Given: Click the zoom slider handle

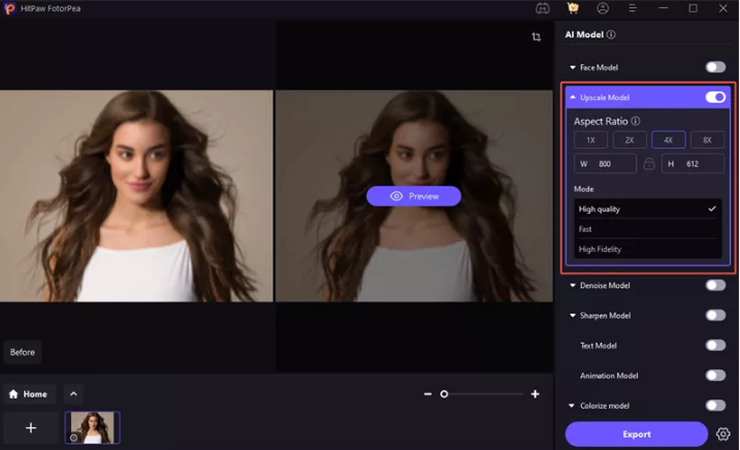Looking at the screenshot, I should click(444, 394).
